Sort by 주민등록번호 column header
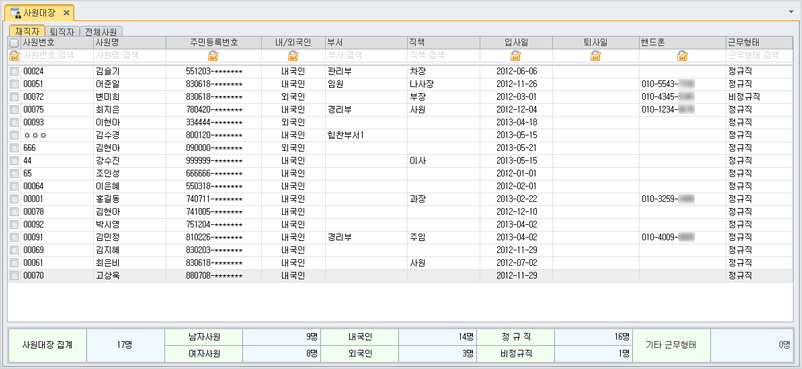Image resolution: width=802 pixels, height=369 pixels. (213, 43)
